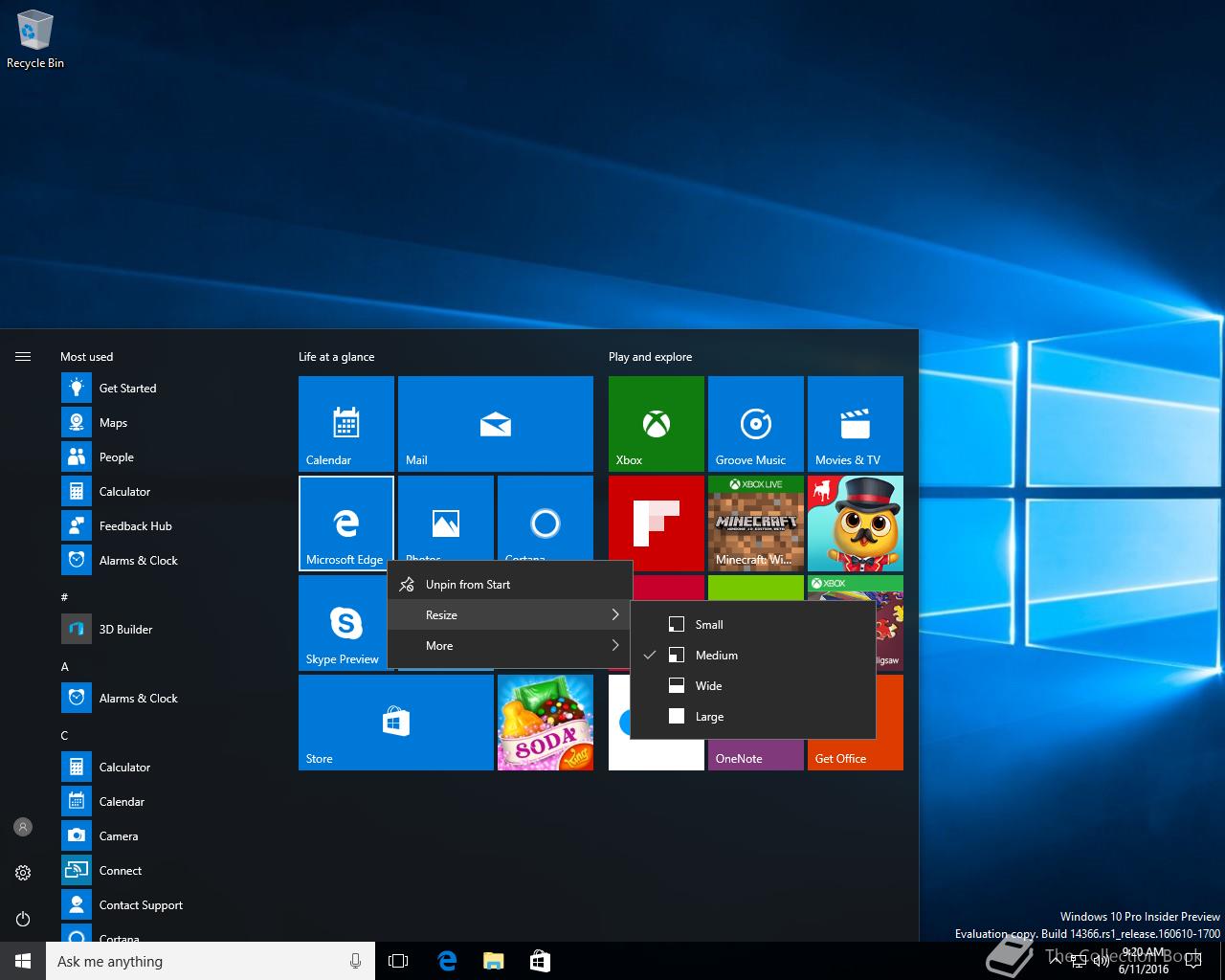1225x980 pixels.
Task: Expand the Resize submenu
Action: (510, 614)
